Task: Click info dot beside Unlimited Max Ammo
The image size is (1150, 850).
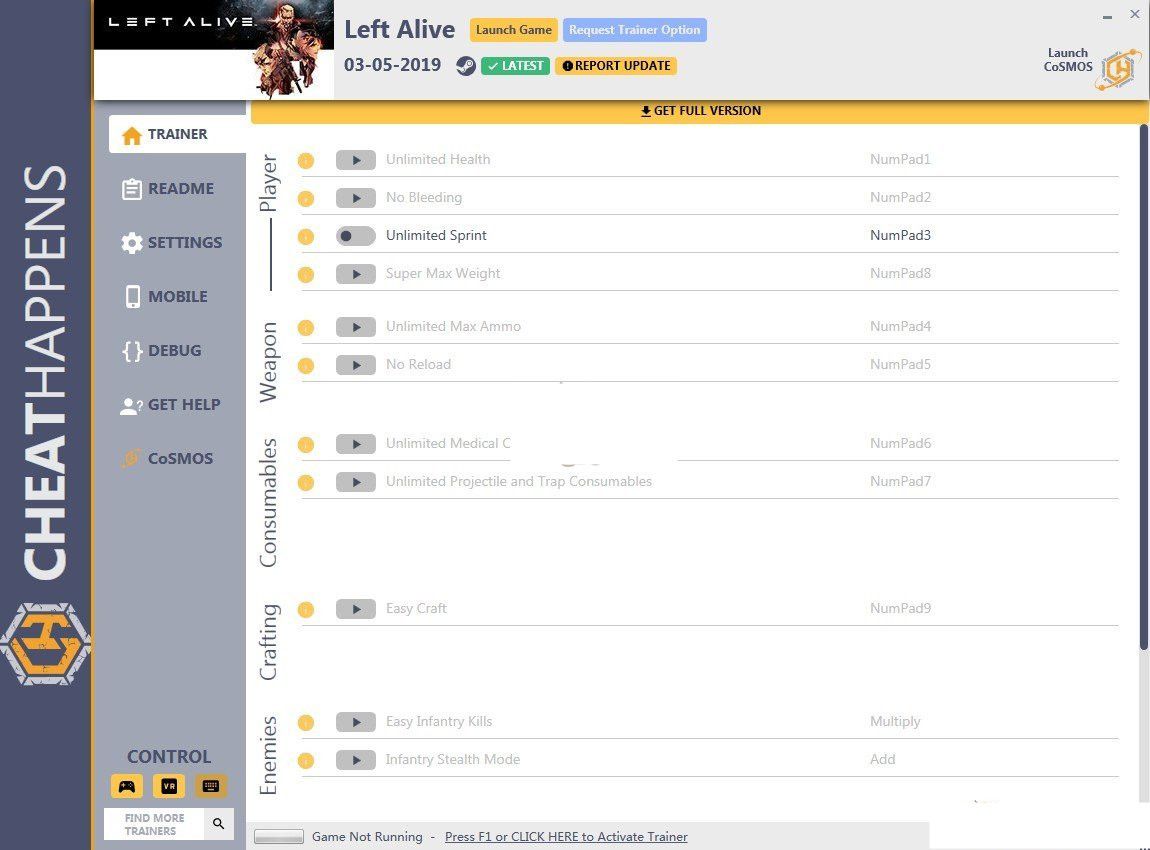Action: pos(306,328)
